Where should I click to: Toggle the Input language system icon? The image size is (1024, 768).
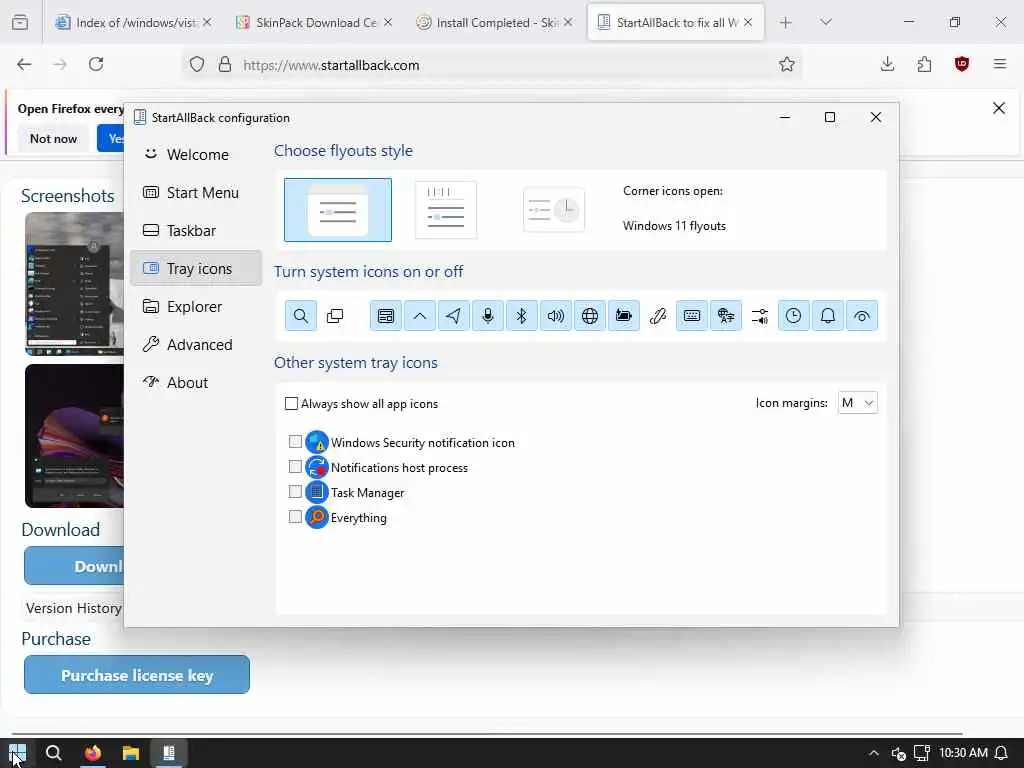pyautogui.click(x=726, y=316)
